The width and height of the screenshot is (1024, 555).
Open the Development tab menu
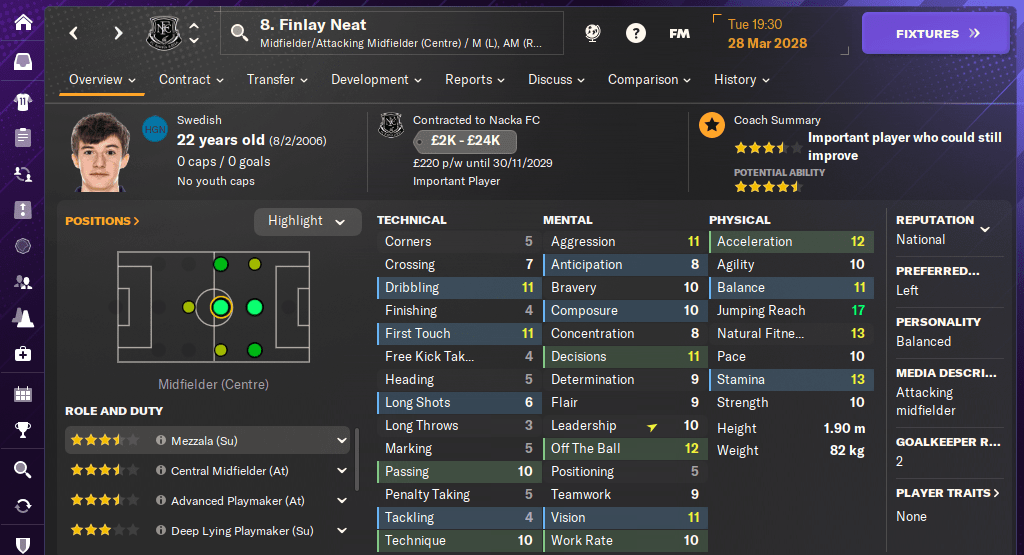(376, 80)
